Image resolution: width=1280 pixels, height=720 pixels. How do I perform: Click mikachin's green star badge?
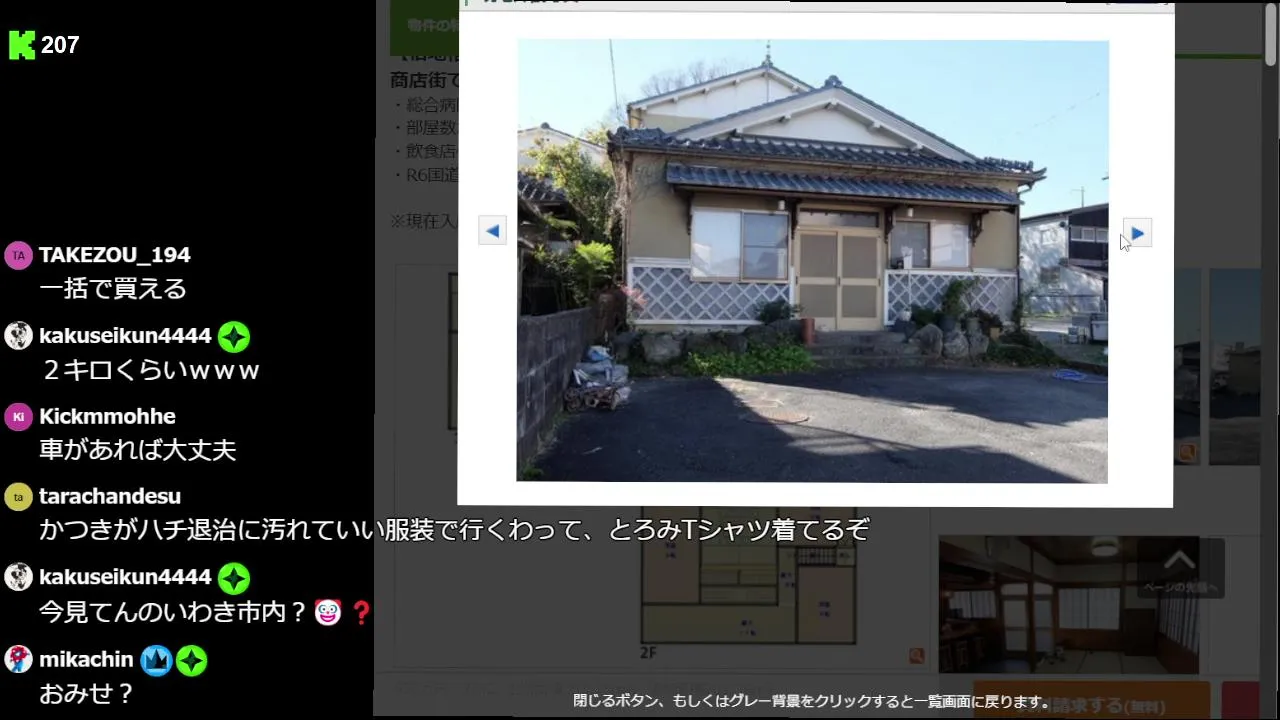click(x=191, y=660)
